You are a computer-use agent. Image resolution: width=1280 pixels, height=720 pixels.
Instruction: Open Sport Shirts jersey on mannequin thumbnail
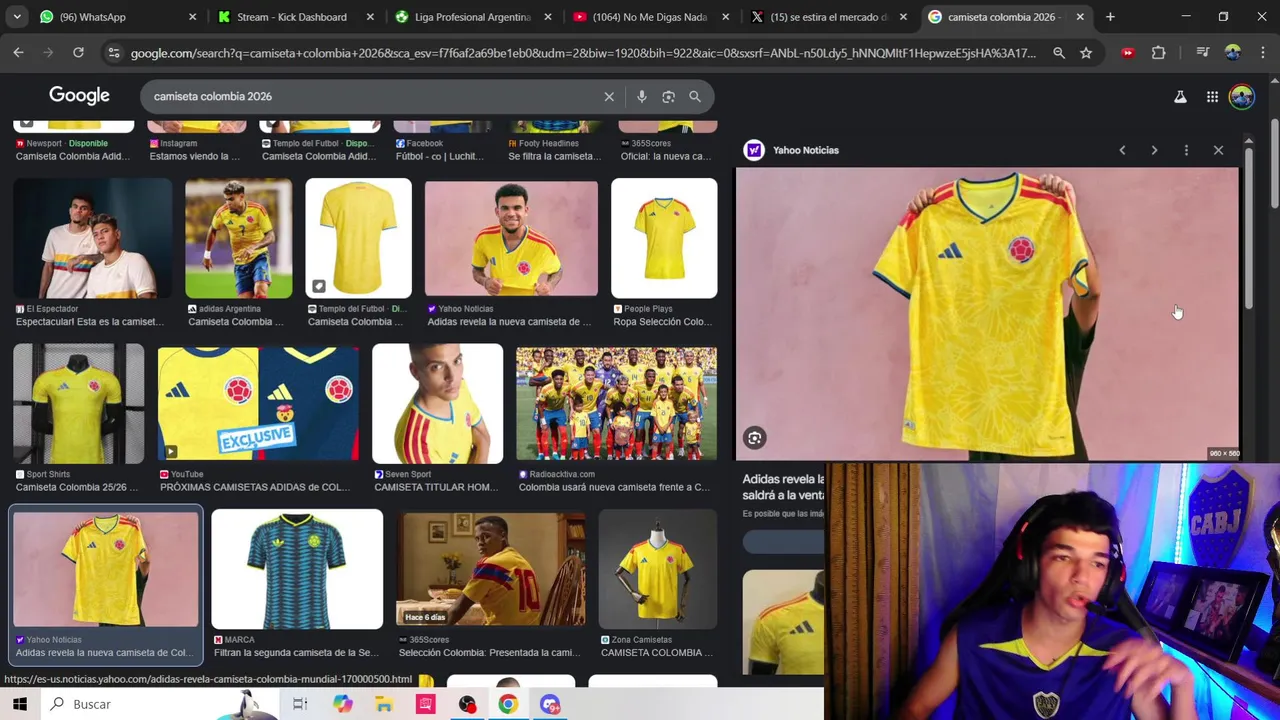[78, 404]
